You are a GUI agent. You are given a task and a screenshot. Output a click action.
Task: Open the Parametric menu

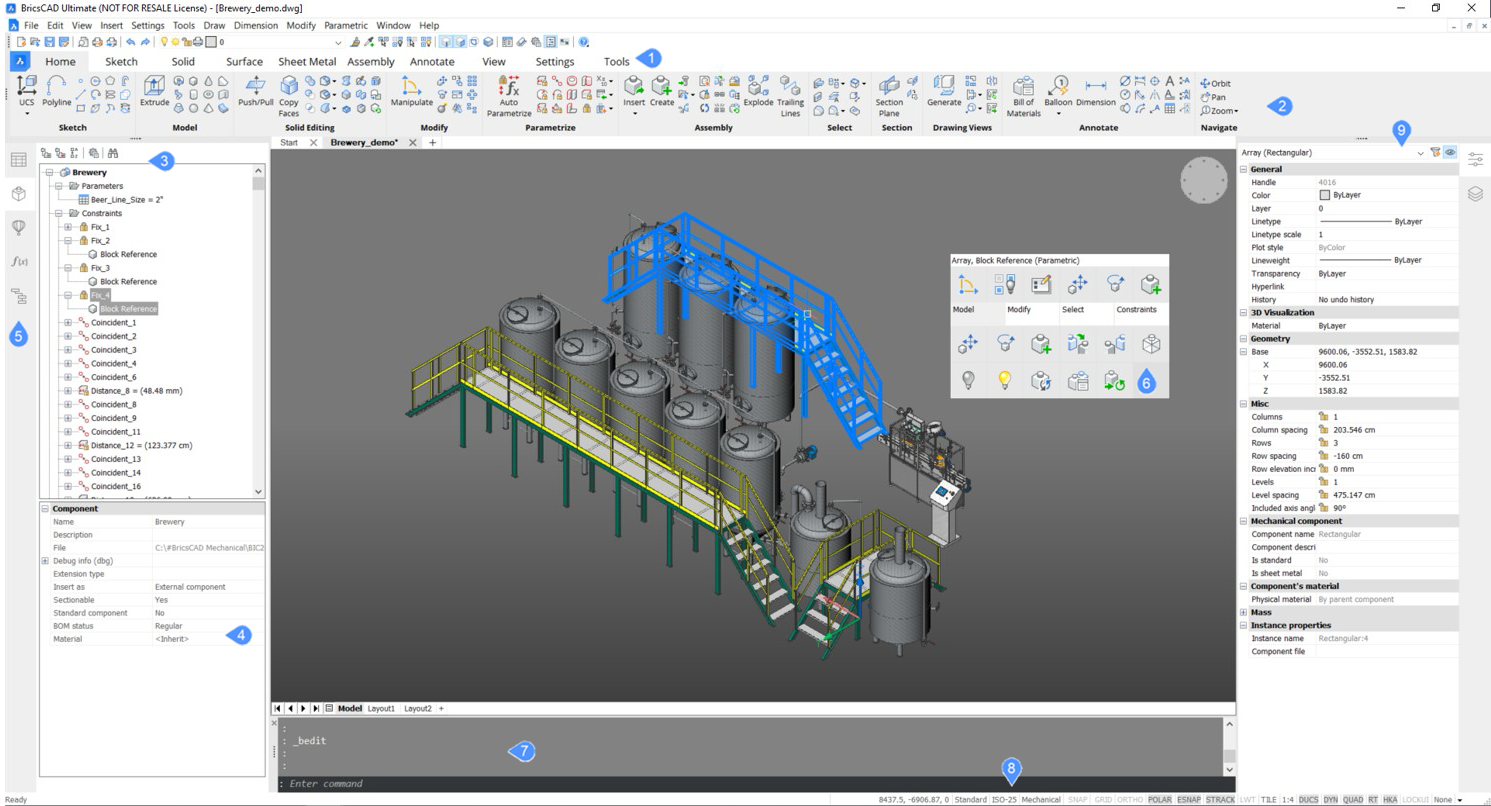[x=346, y=25]
